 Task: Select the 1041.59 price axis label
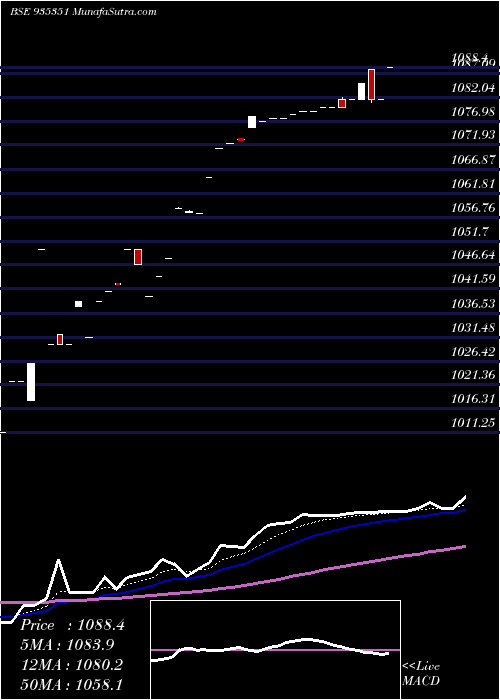click(473, 279)
